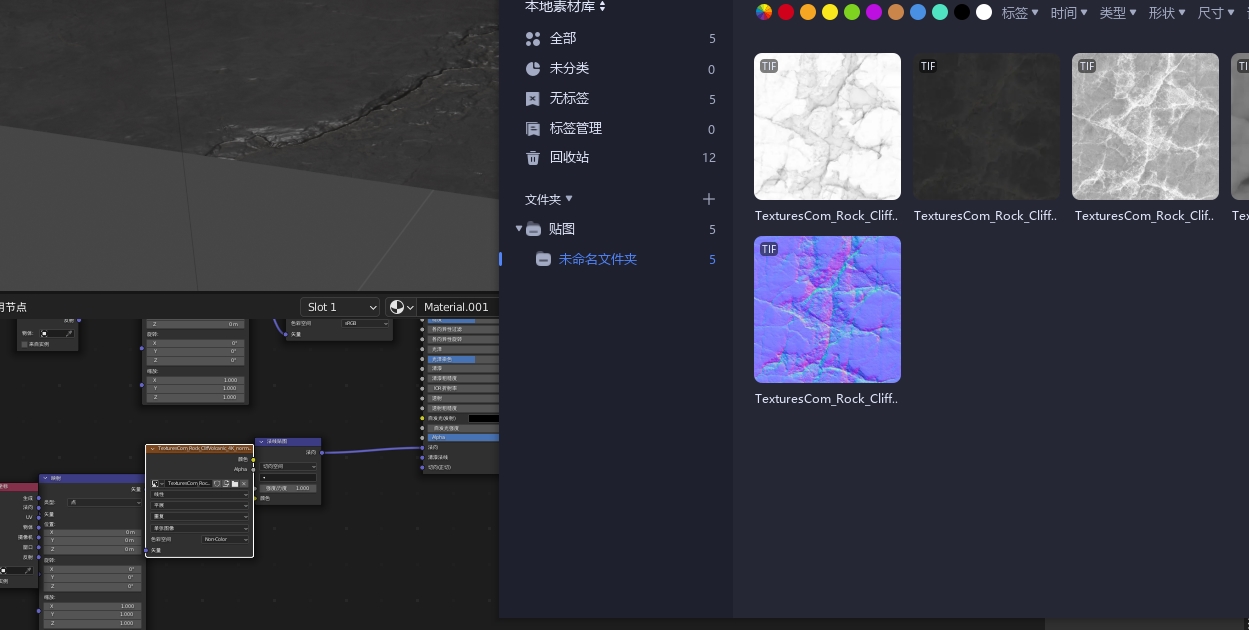
Task: Filter assets by the white color swatch
Action: 984,12
